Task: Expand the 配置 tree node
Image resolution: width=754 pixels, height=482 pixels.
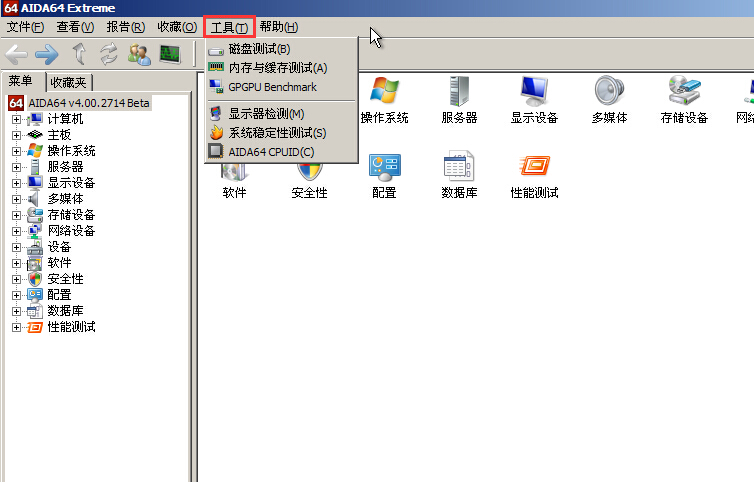Action: point(16,295)
